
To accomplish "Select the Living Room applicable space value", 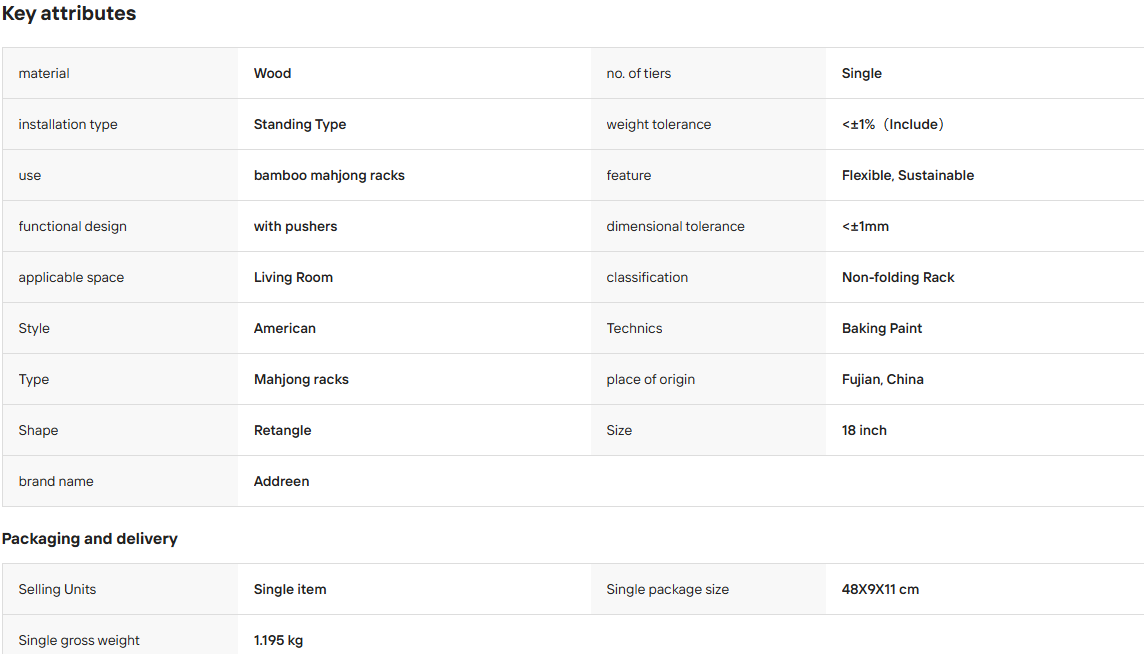I will coord(293,277).
